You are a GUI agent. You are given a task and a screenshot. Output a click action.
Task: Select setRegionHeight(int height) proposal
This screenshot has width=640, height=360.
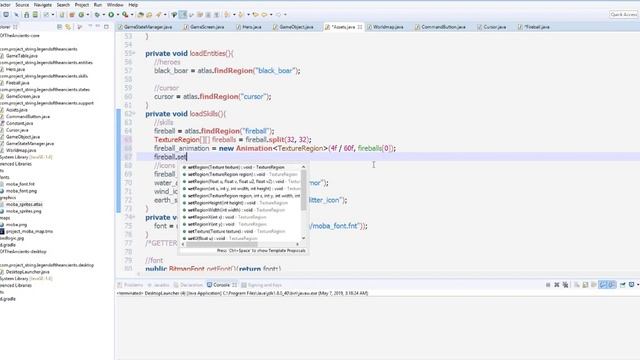pos(242,203)
